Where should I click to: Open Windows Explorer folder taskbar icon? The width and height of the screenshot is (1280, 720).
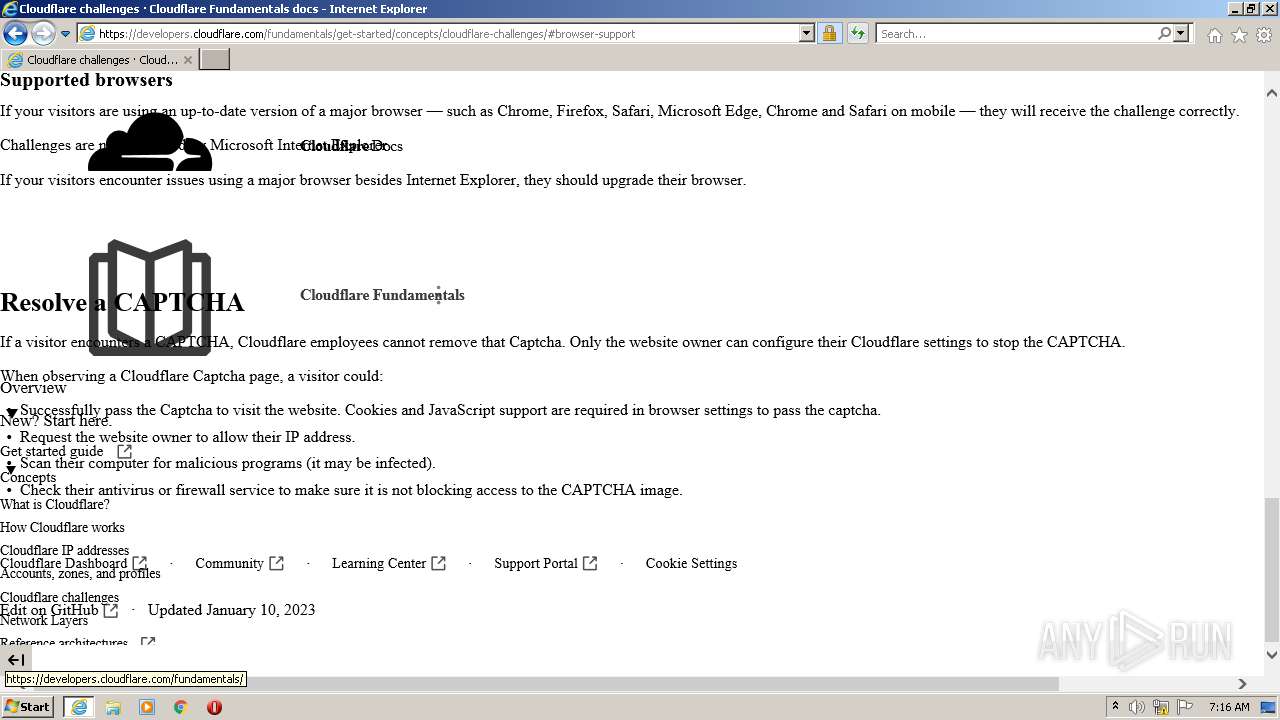click(x=113, y=707)
